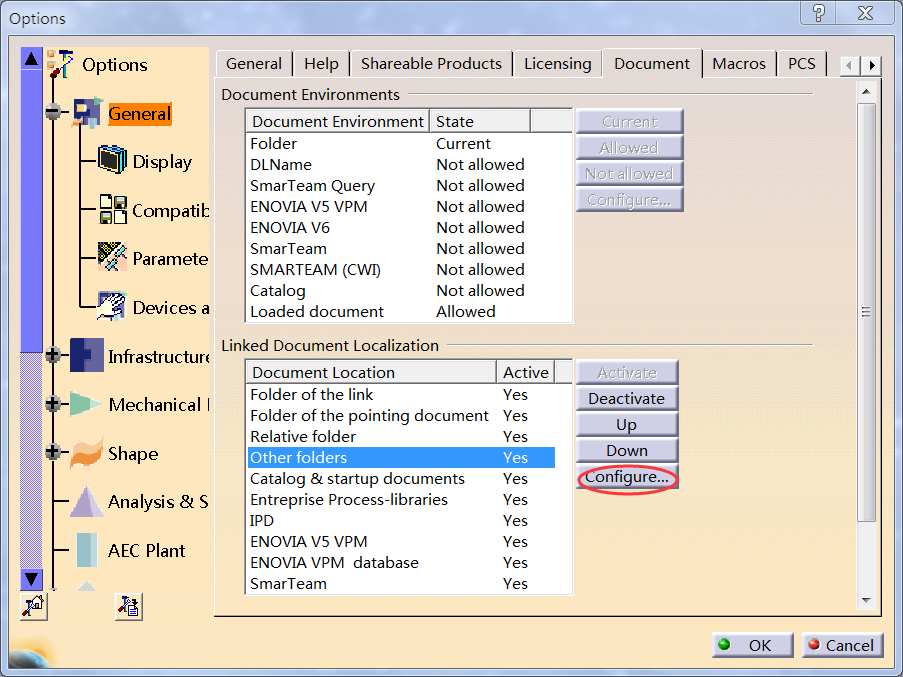This screenshot has width=903, height=677.
Task: Select the Mechanical Design green icon
Action: pyautogui.click(x=86, y=404)
